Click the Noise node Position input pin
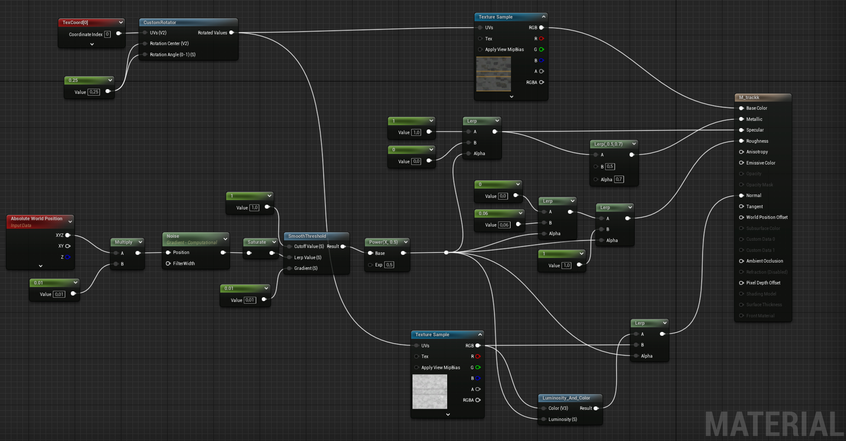 [x=168, y=252]
